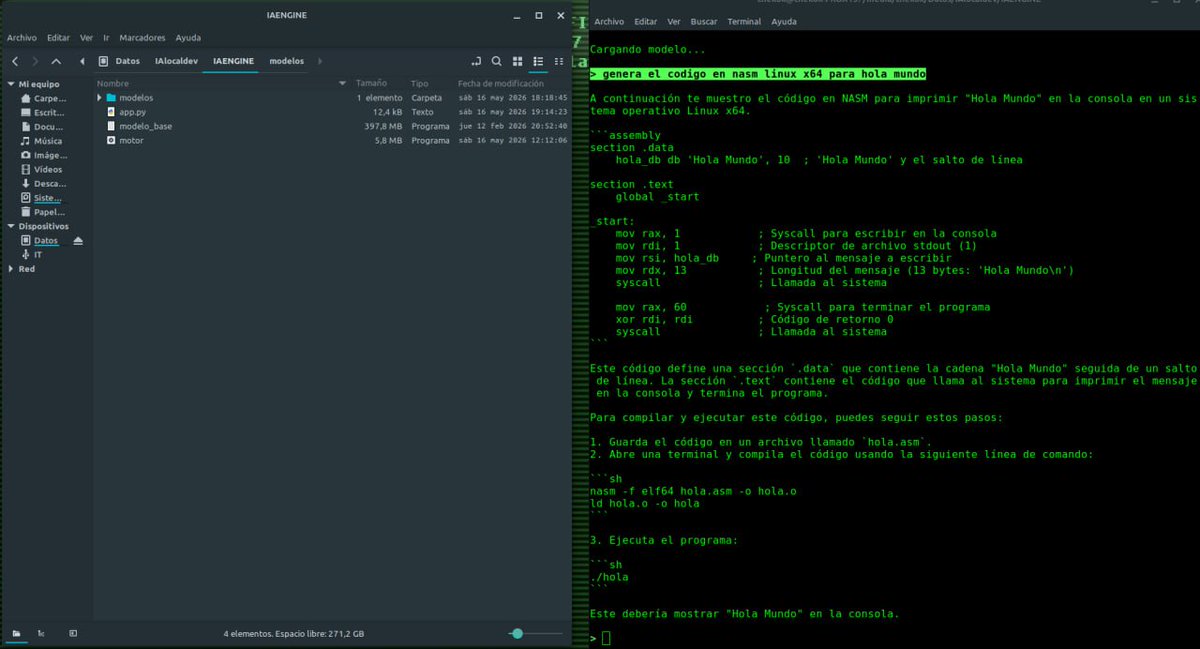Image resolution: width=1200 pixels, height=649 pixels.
Task: Go up to the parent folder
Action: 56,61
